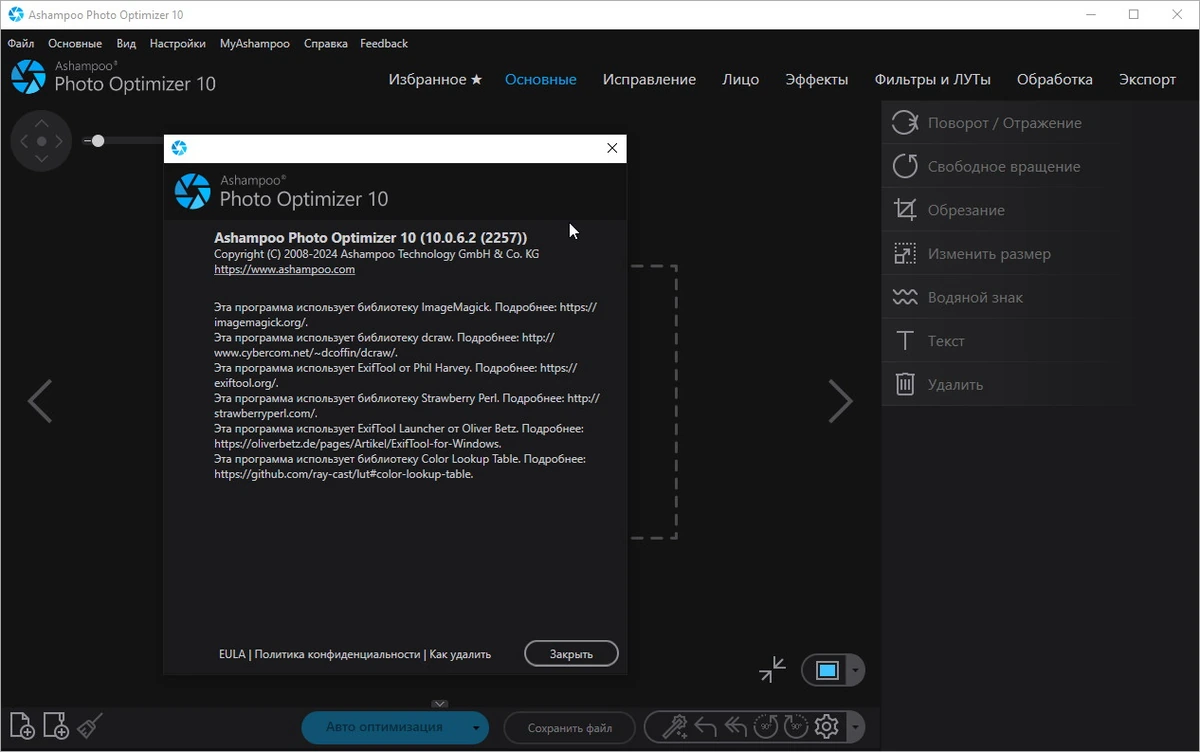Click the shrink to fit arrows icon
The image size is (1200, 752).
point(772,670)
